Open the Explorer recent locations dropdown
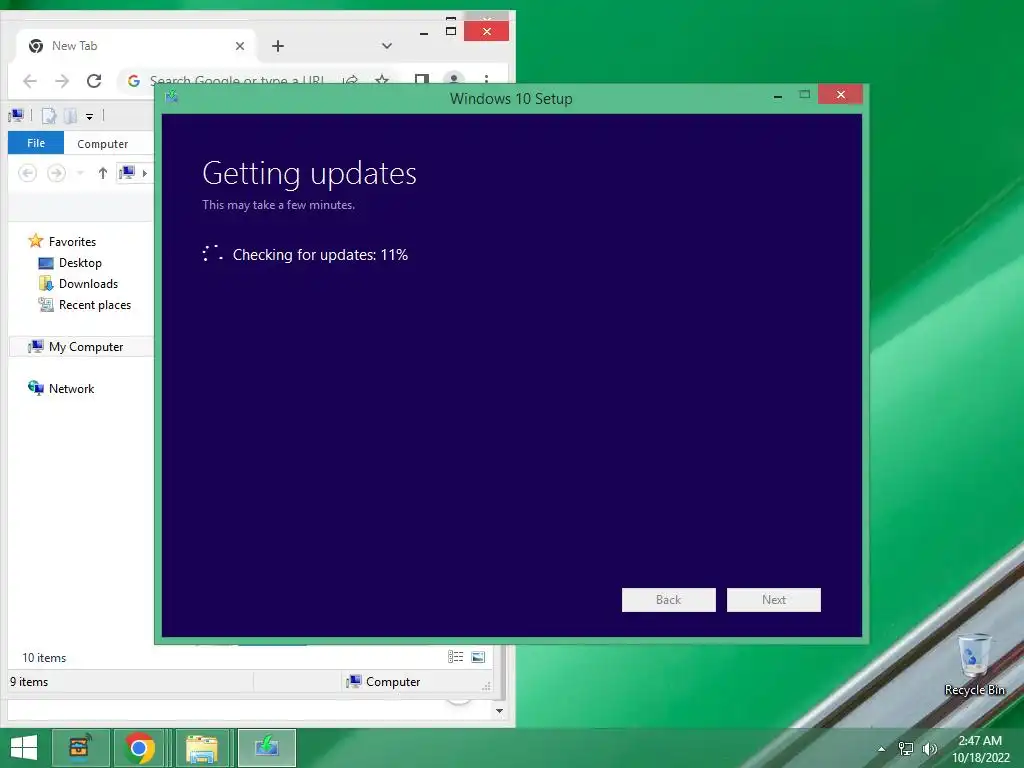1024x768 pixels. (x=80, y=173)
